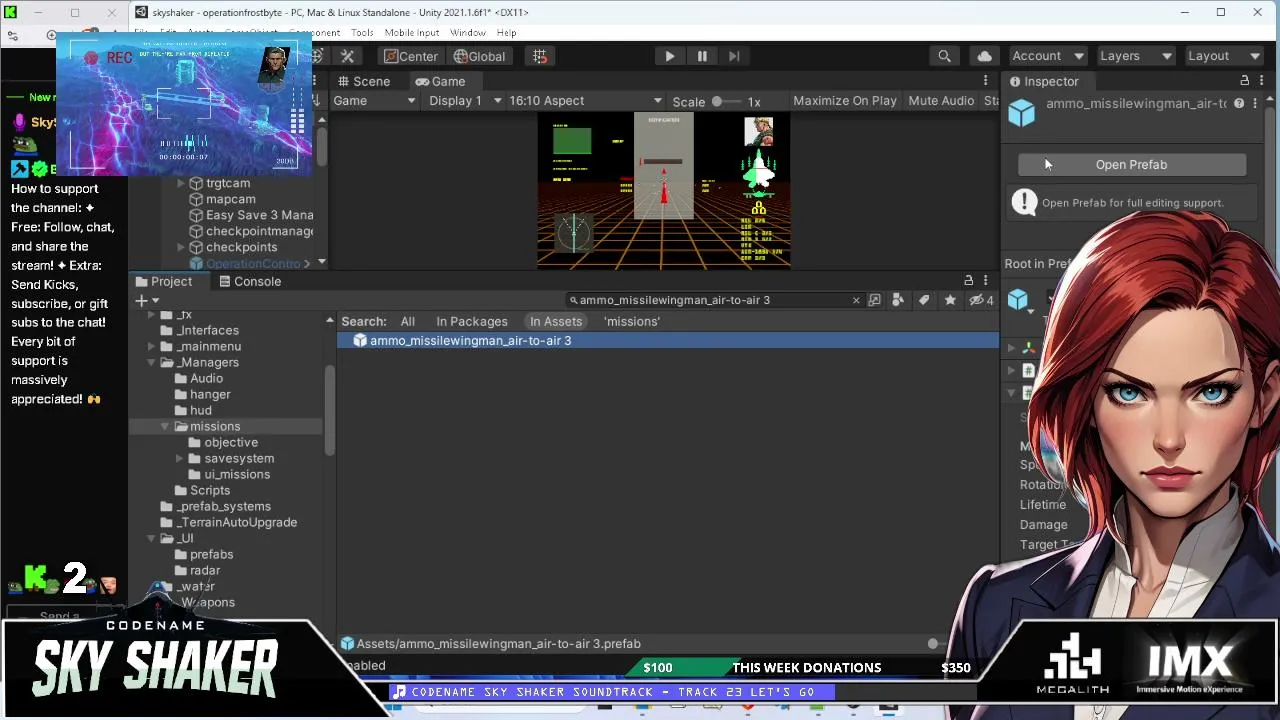Set search scope to In Packages
Screen dimensions: 1280x720
472,321
